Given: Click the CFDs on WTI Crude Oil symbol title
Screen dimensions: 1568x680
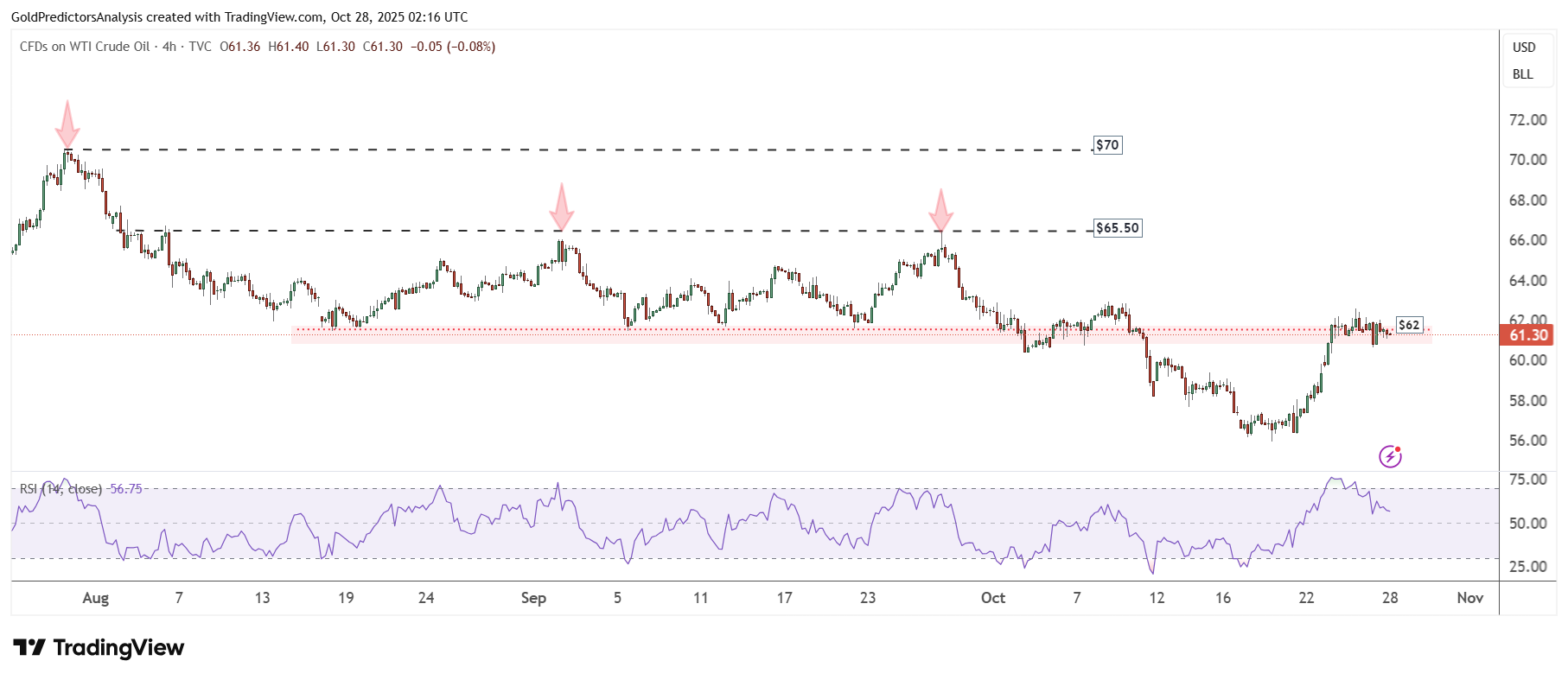Looking at the screenshot, I should click(x=85, y=47).
